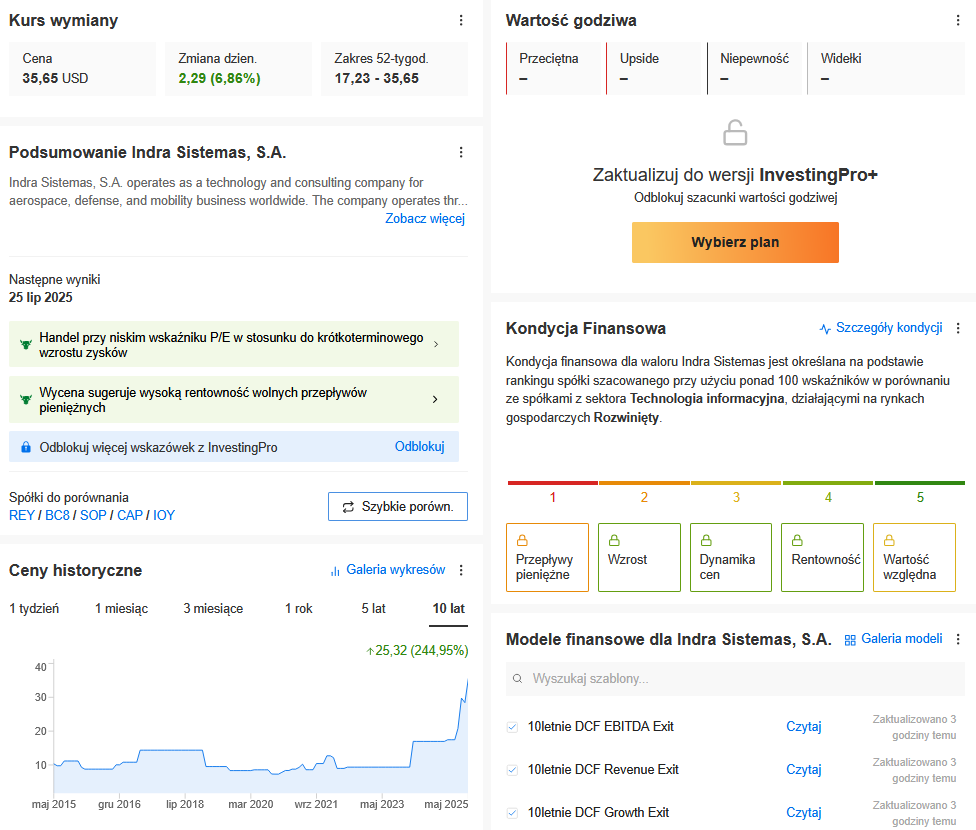Select the 3 miesiące chart range tab
The image size is (976, 830).
(213, 609)
